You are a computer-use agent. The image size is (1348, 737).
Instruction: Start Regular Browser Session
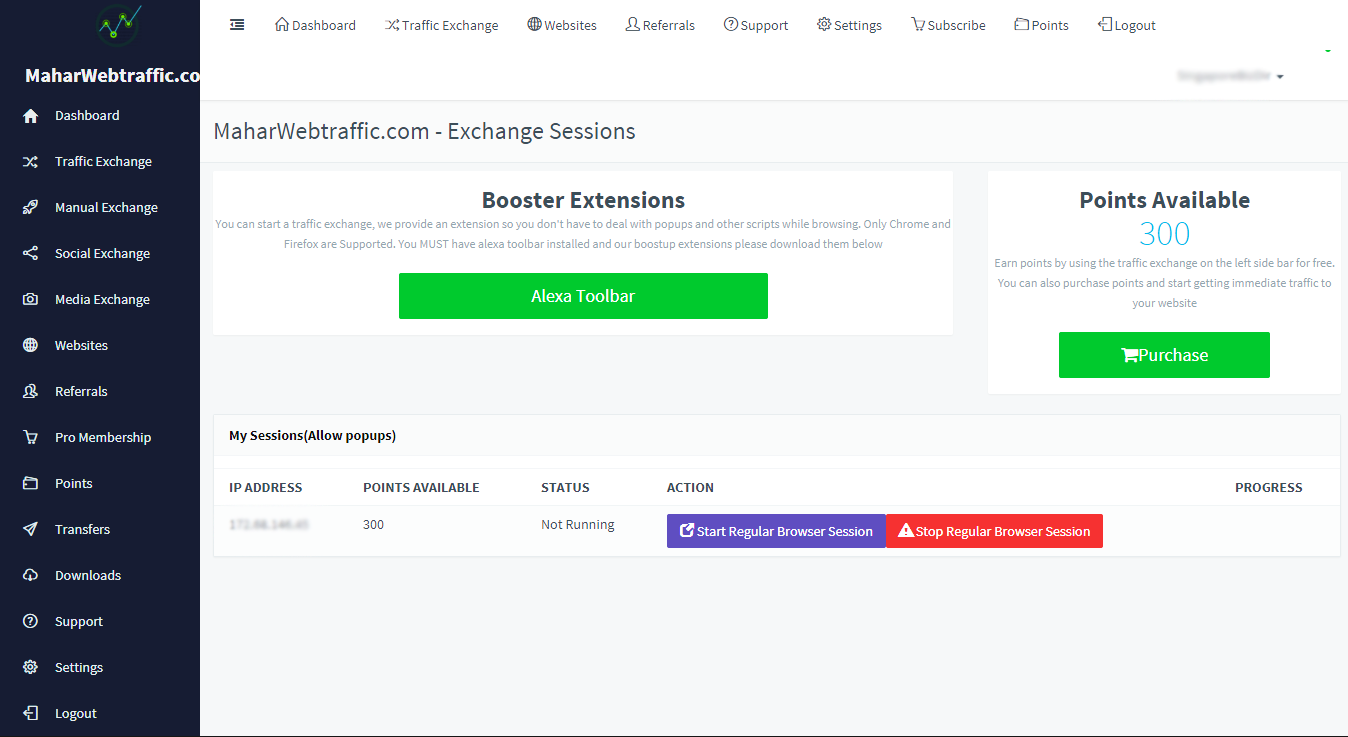pos(776,531)
